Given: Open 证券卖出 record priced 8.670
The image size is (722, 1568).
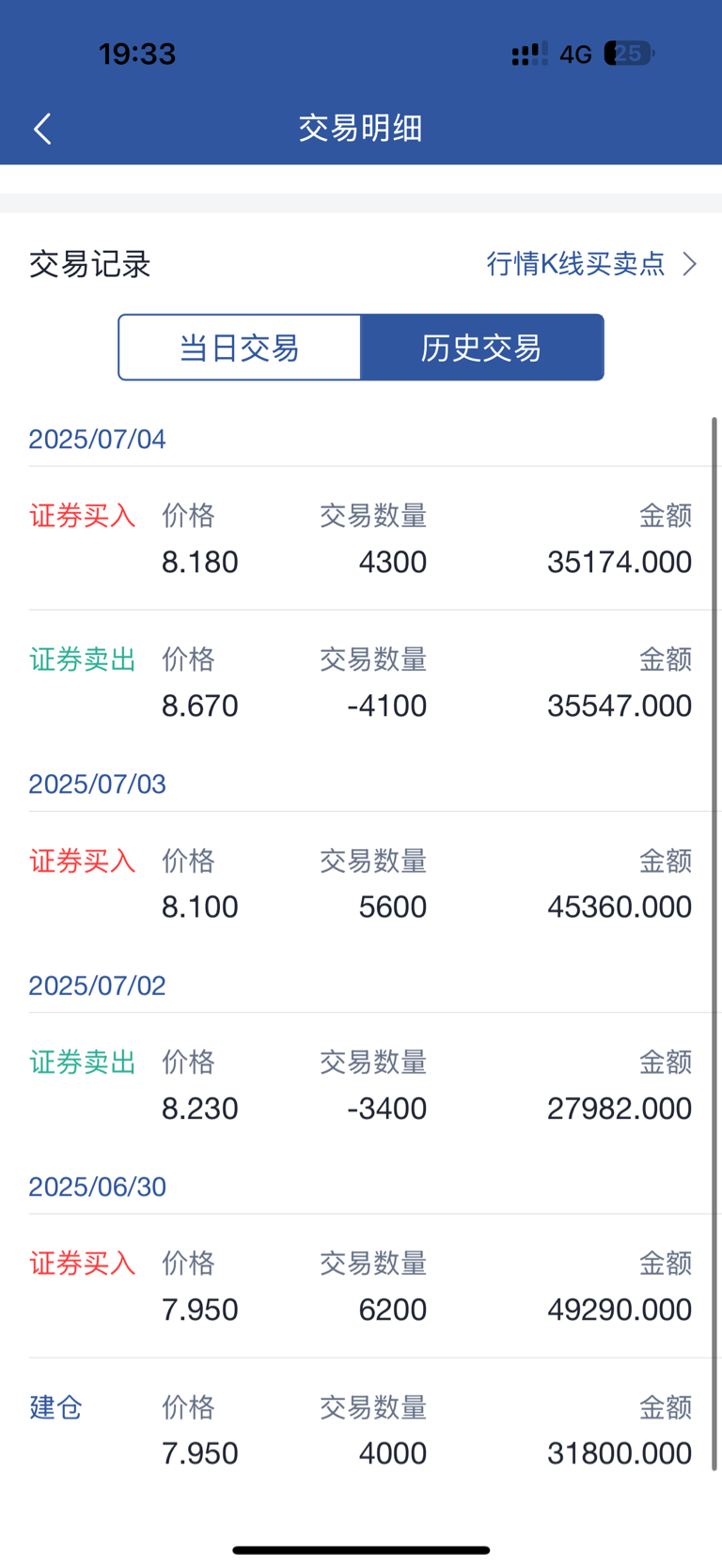Looking at the screenshot, I should pos(361,682).
